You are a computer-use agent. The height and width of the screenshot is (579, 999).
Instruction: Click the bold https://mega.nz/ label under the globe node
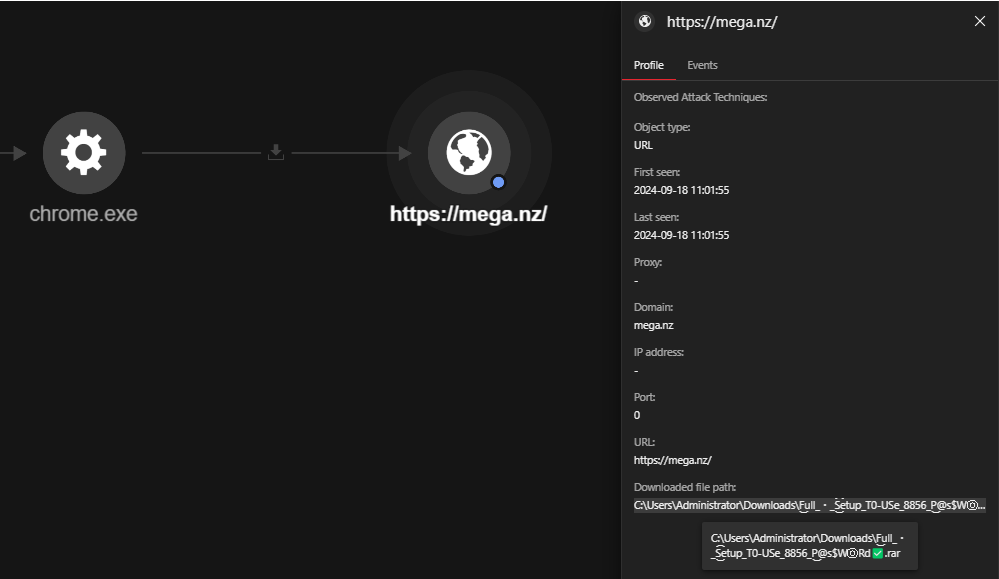tap(468, 214)
